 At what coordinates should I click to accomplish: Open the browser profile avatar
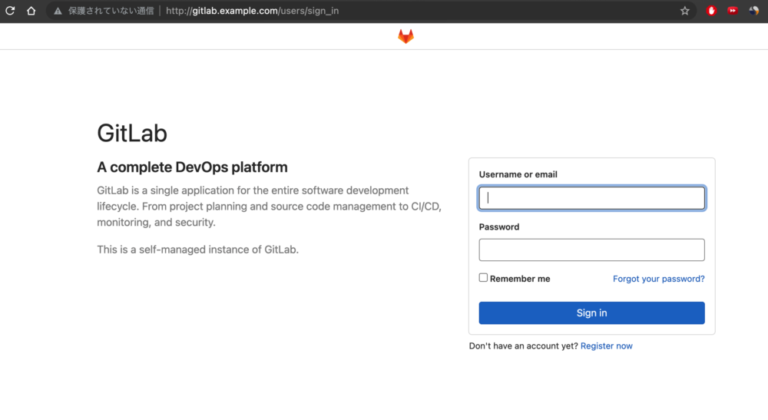pyautogui.click(x=755, y=11)
